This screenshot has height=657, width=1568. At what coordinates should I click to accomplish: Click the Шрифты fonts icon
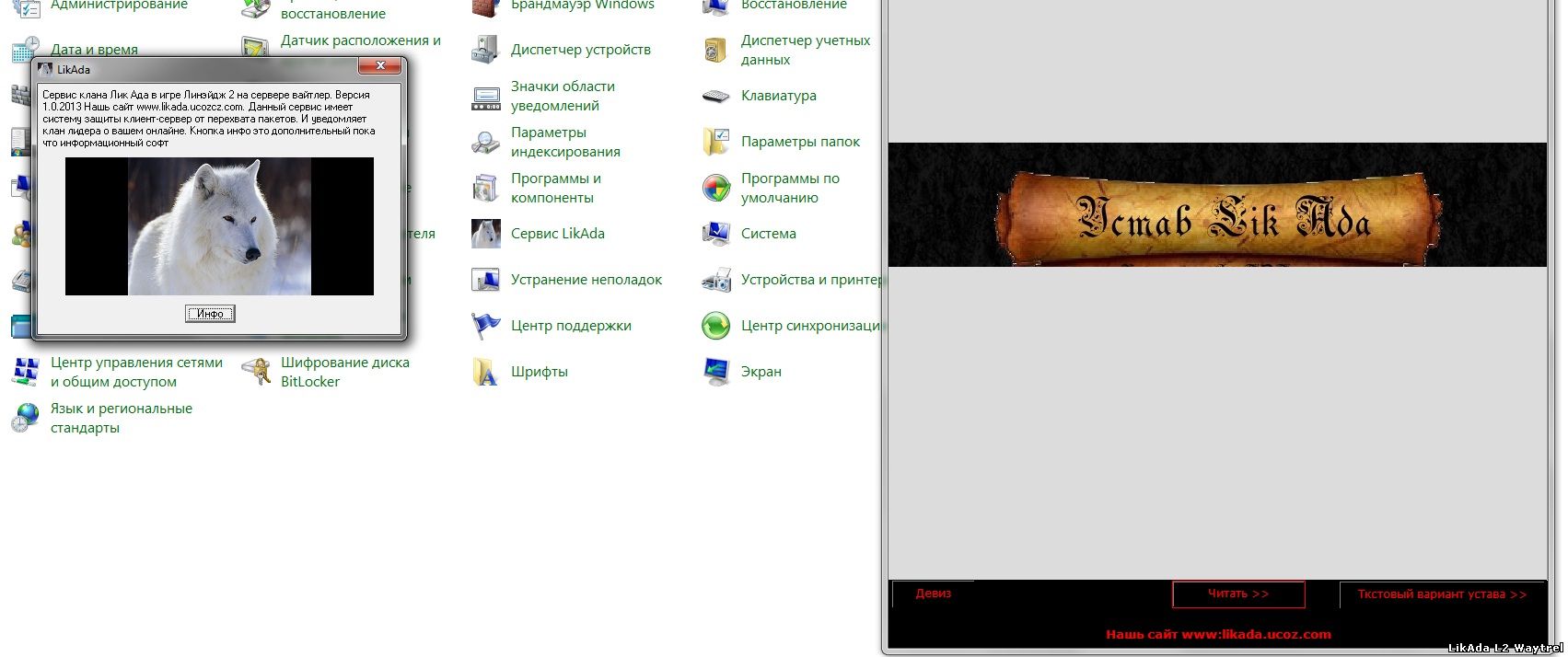pos(485,372)
